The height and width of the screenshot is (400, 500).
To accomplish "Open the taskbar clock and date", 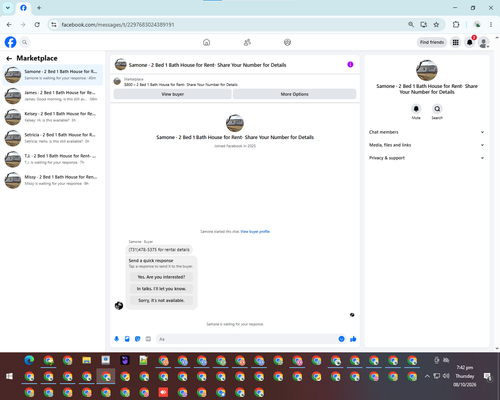I will (465, 376).
